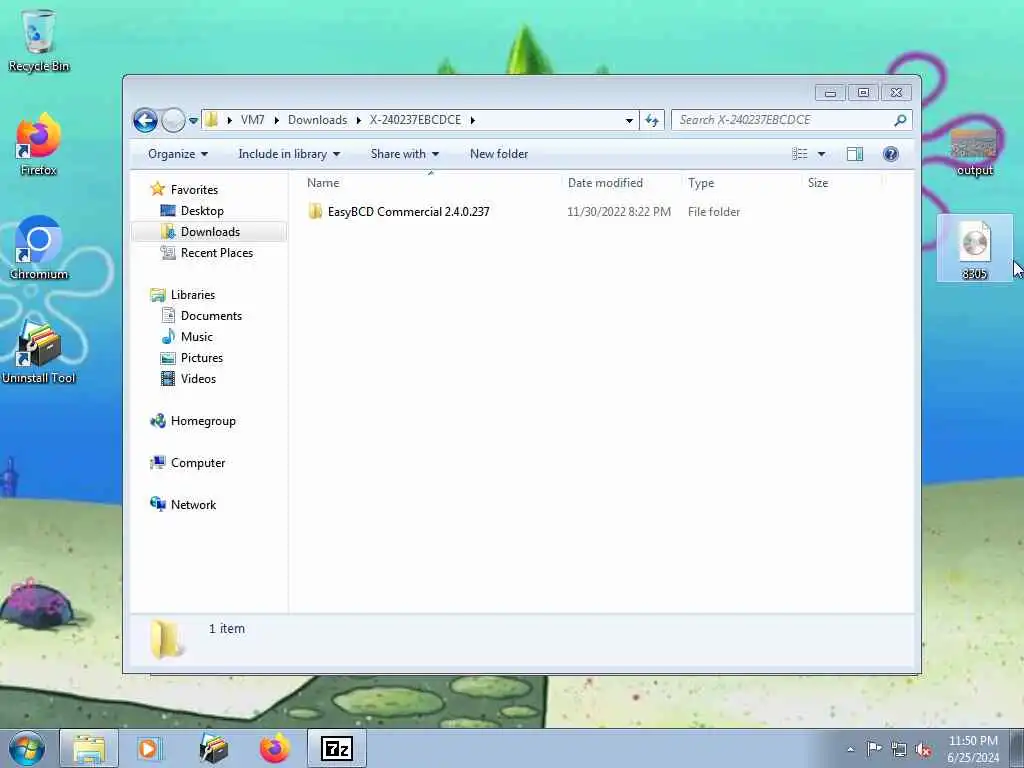Click the File folder type cell
Screen dimensions: 1024x768
pos(714,212)
